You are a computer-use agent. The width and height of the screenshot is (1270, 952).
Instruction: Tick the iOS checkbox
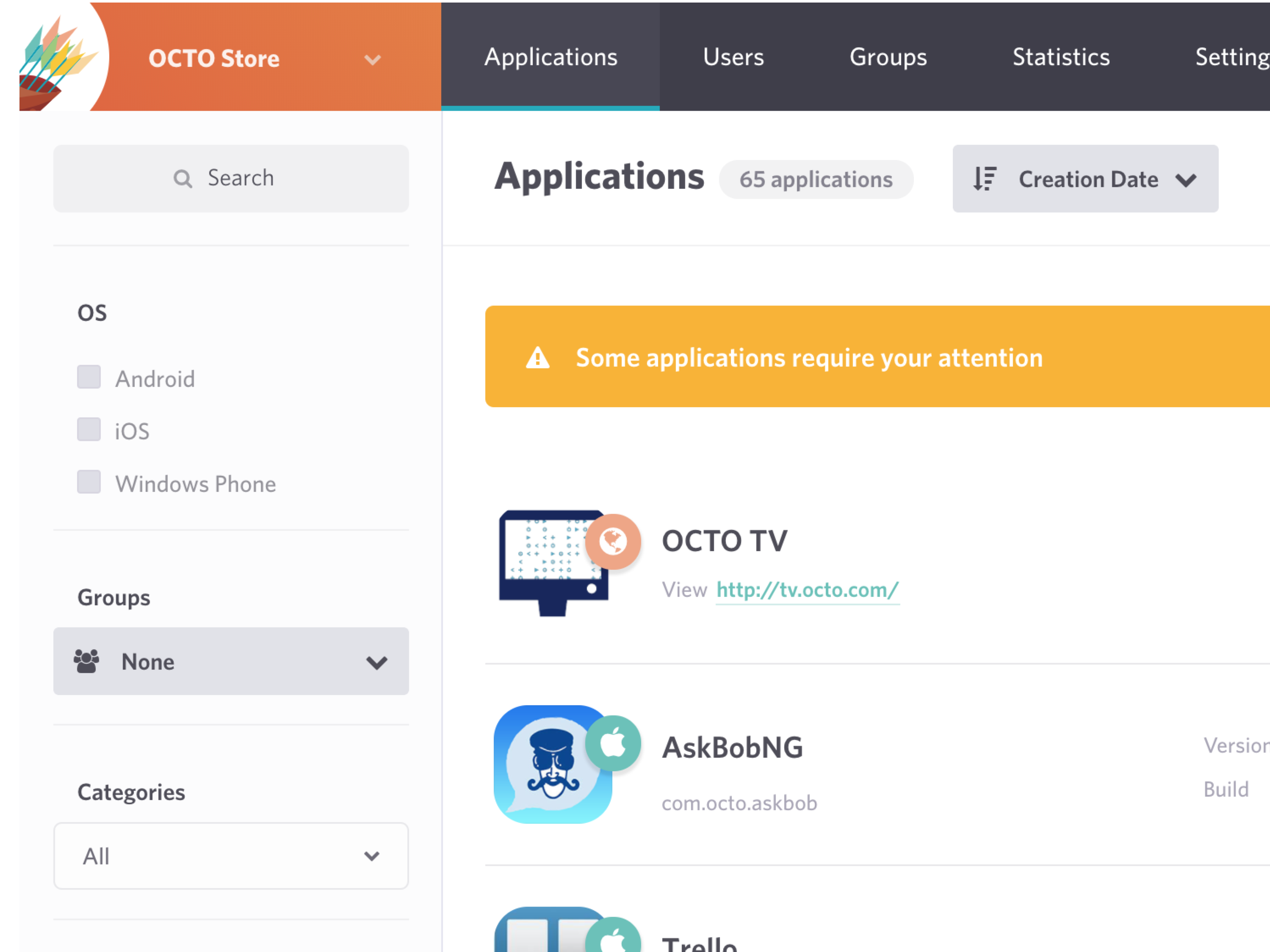tap(89, 430)
